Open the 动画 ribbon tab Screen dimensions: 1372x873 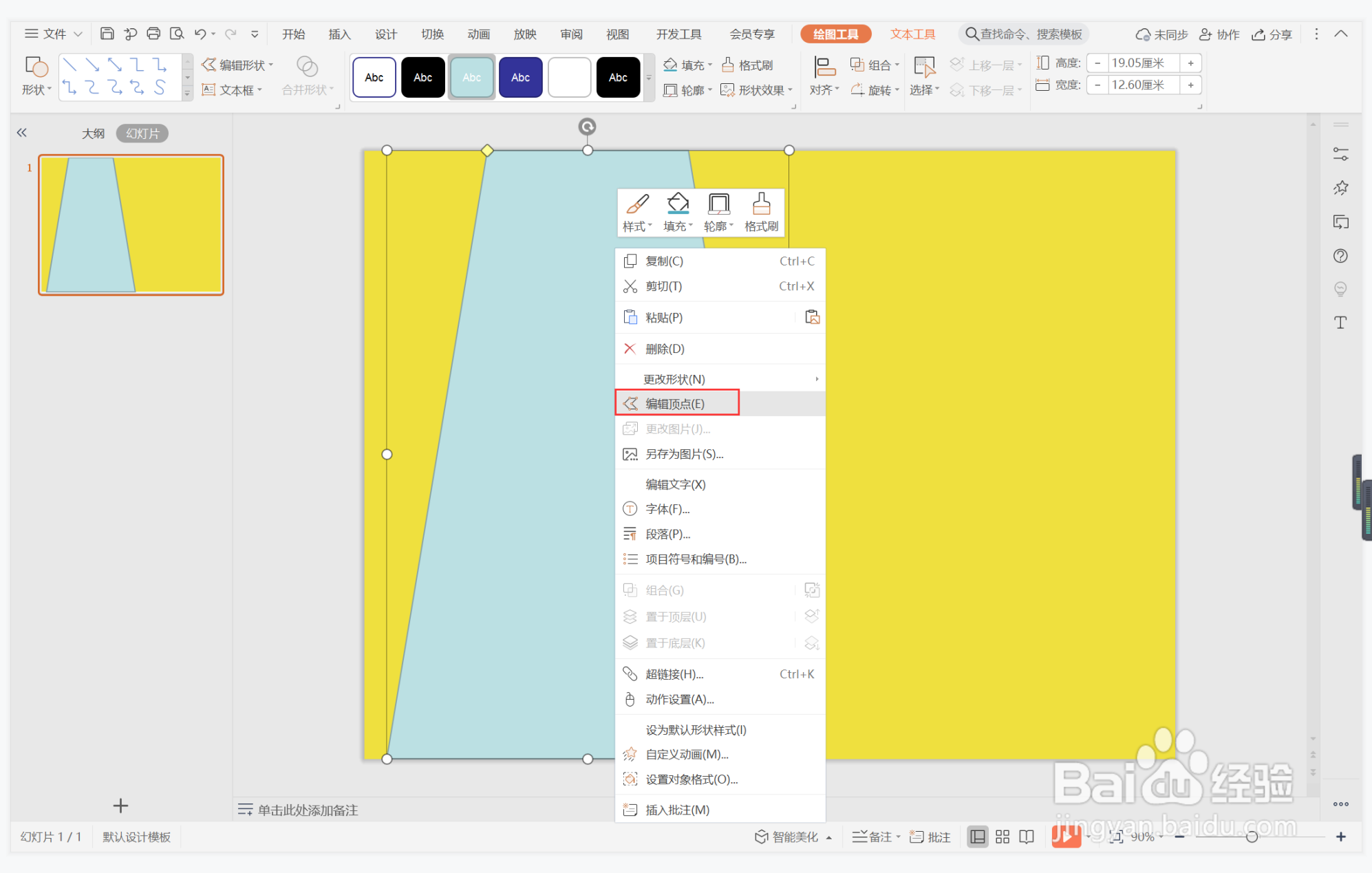478,34
